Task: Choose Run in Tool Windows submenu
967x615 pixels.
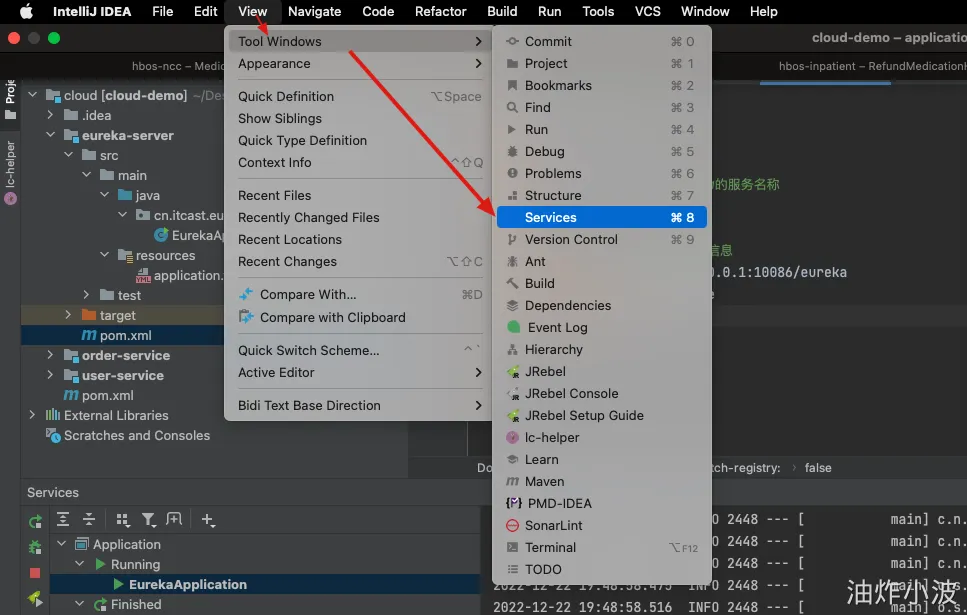Action: click(601, 130)
